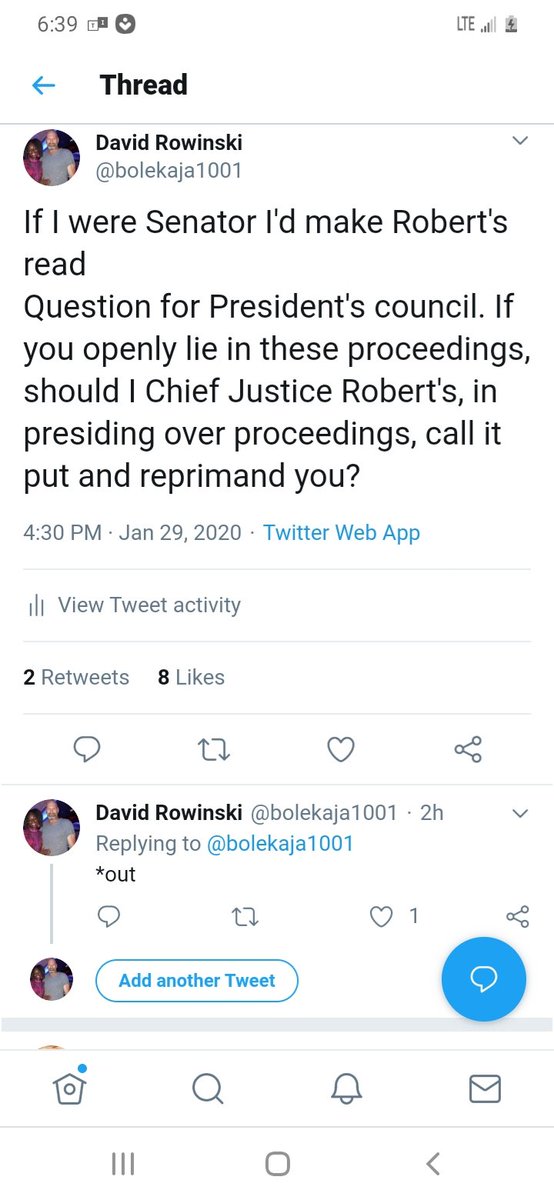
Task: Open the main tweet's dropdown chevron menu
Action: pos(519,141)
